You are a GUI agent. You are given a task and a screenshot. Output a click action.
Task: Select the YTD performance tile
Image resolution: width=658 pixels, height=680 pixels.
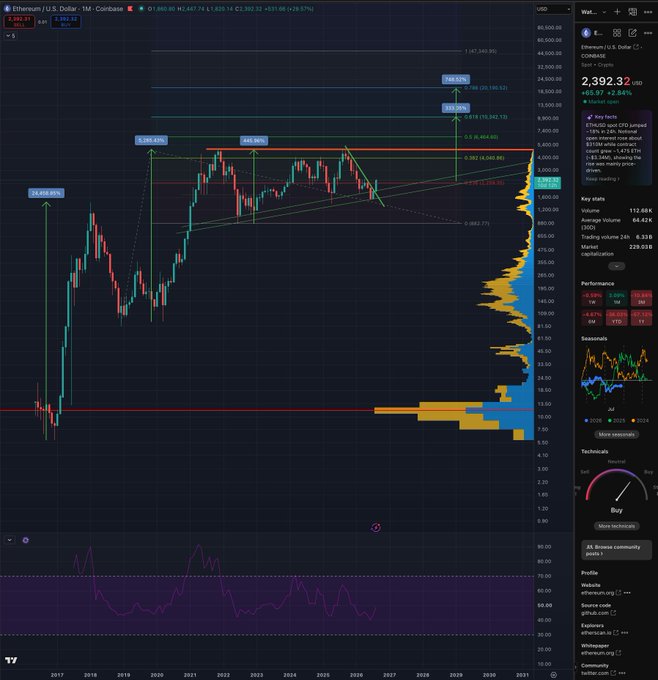point(617,318)
